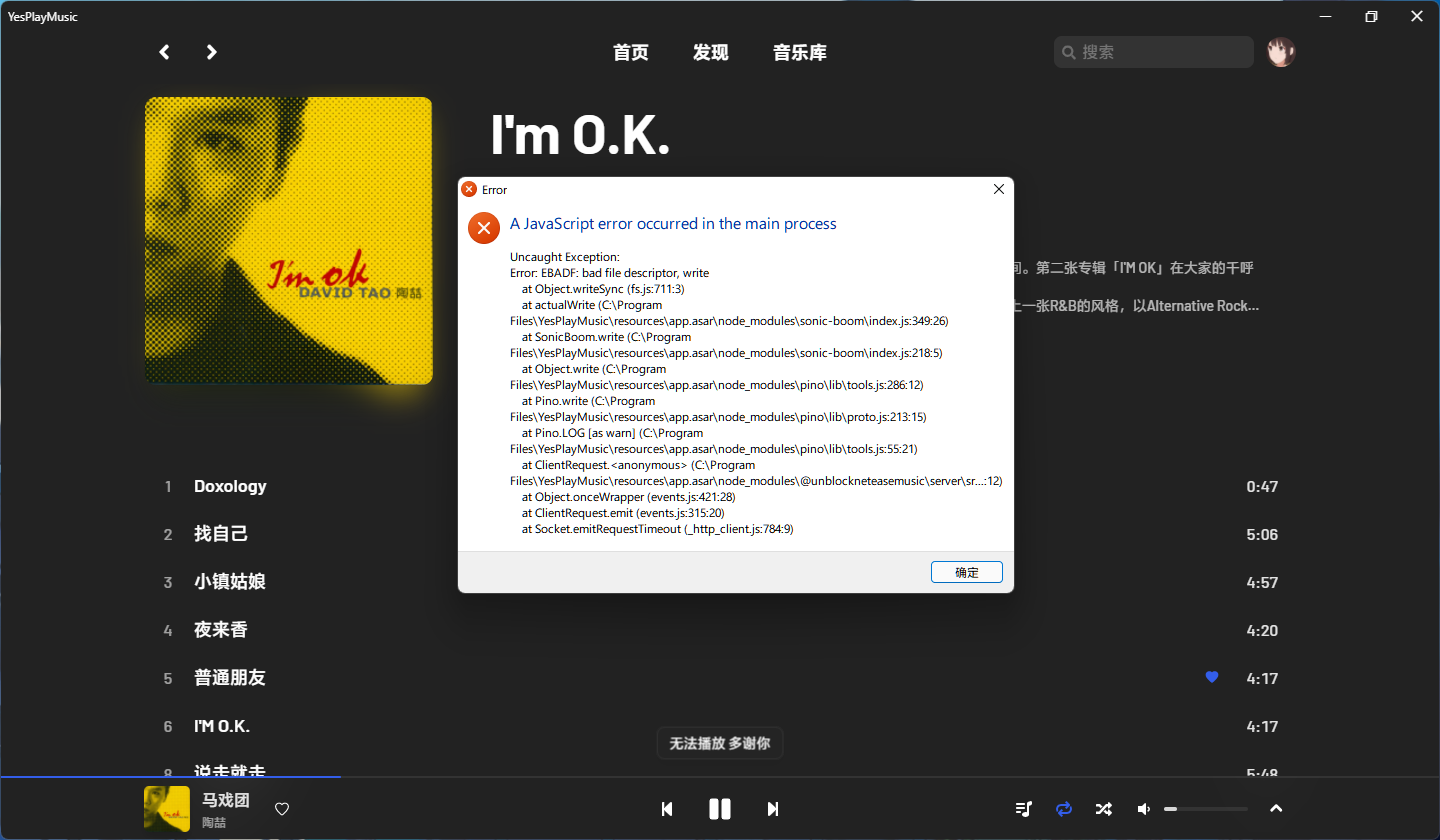Open search via the magnifier icon
The width and height of the screenshot is (1440, 840).
[1069, 51]
